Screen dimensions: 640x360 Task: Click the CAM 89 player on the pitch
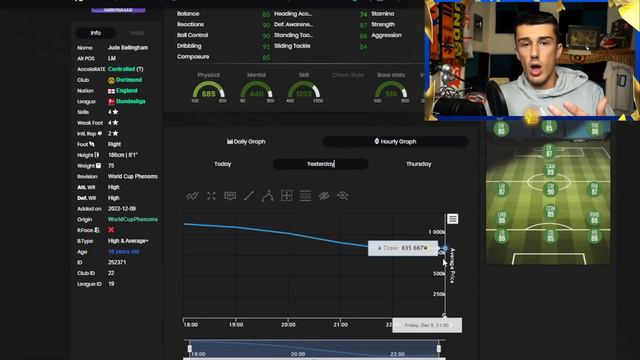tap(550, 169)
